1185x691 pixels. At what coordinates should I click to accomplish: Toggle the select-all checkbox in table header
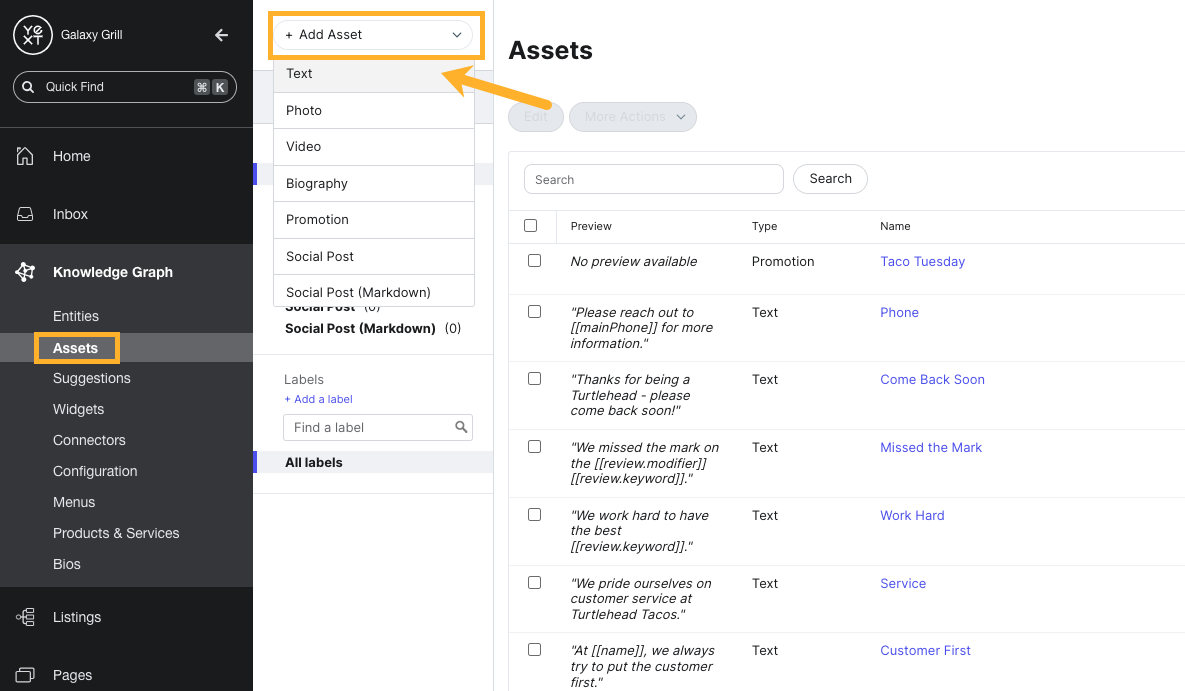coord(531,226)
